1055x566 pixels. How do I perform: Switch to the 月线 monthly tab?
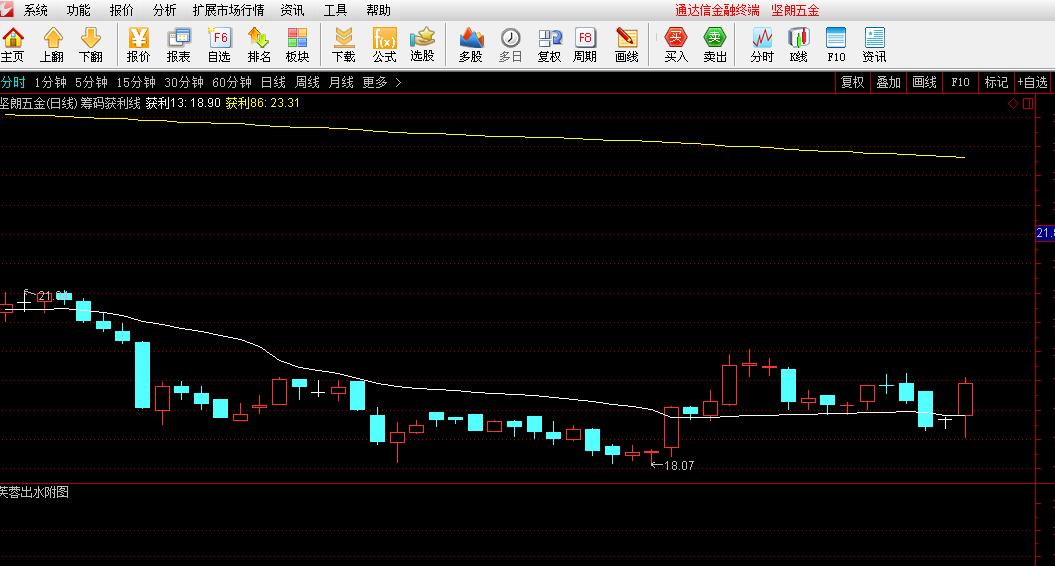tap(341, 82)
